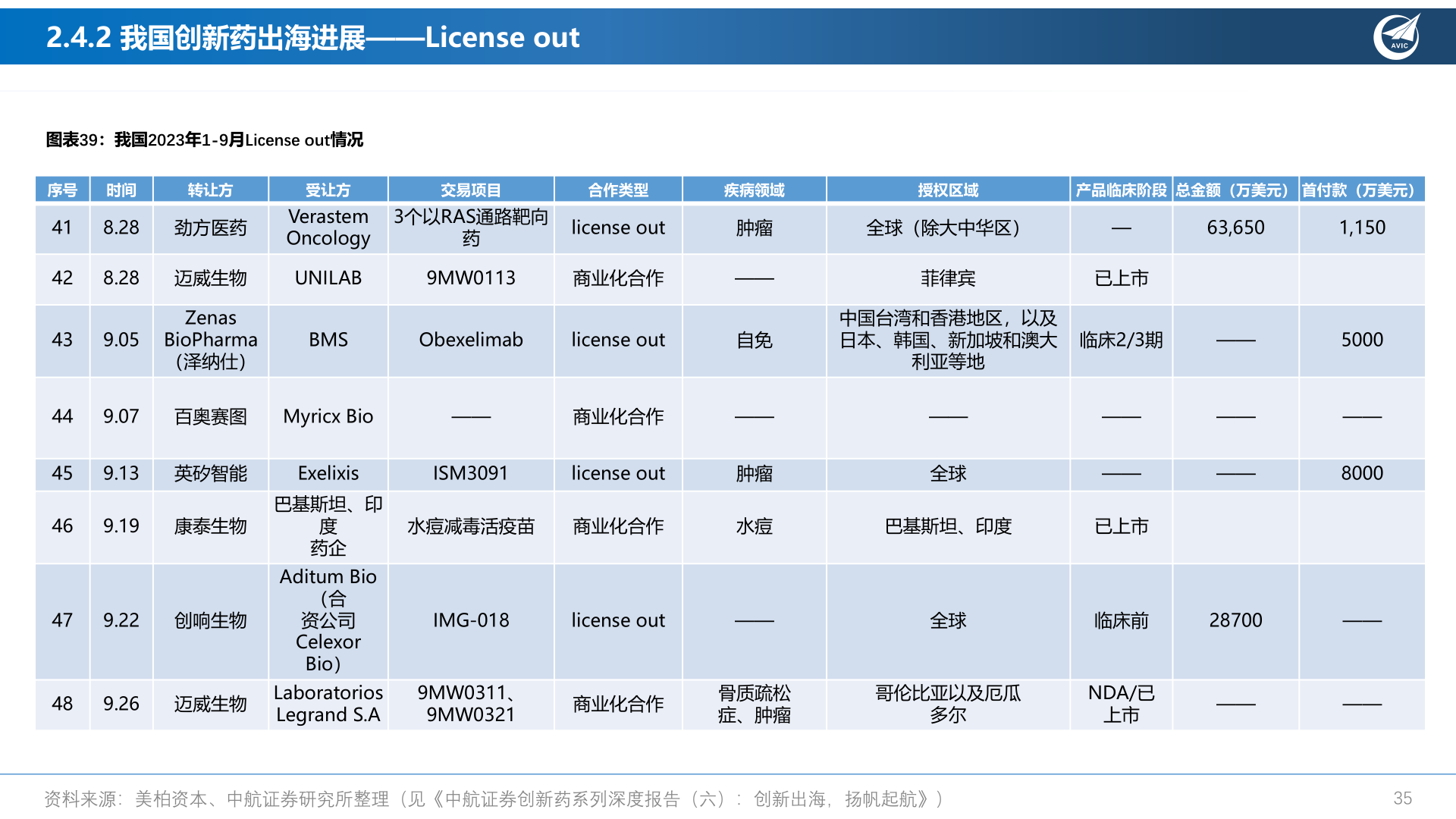The image size is (1456, 819).
Task: Select the '序号' column header
Action: [62, 190]
